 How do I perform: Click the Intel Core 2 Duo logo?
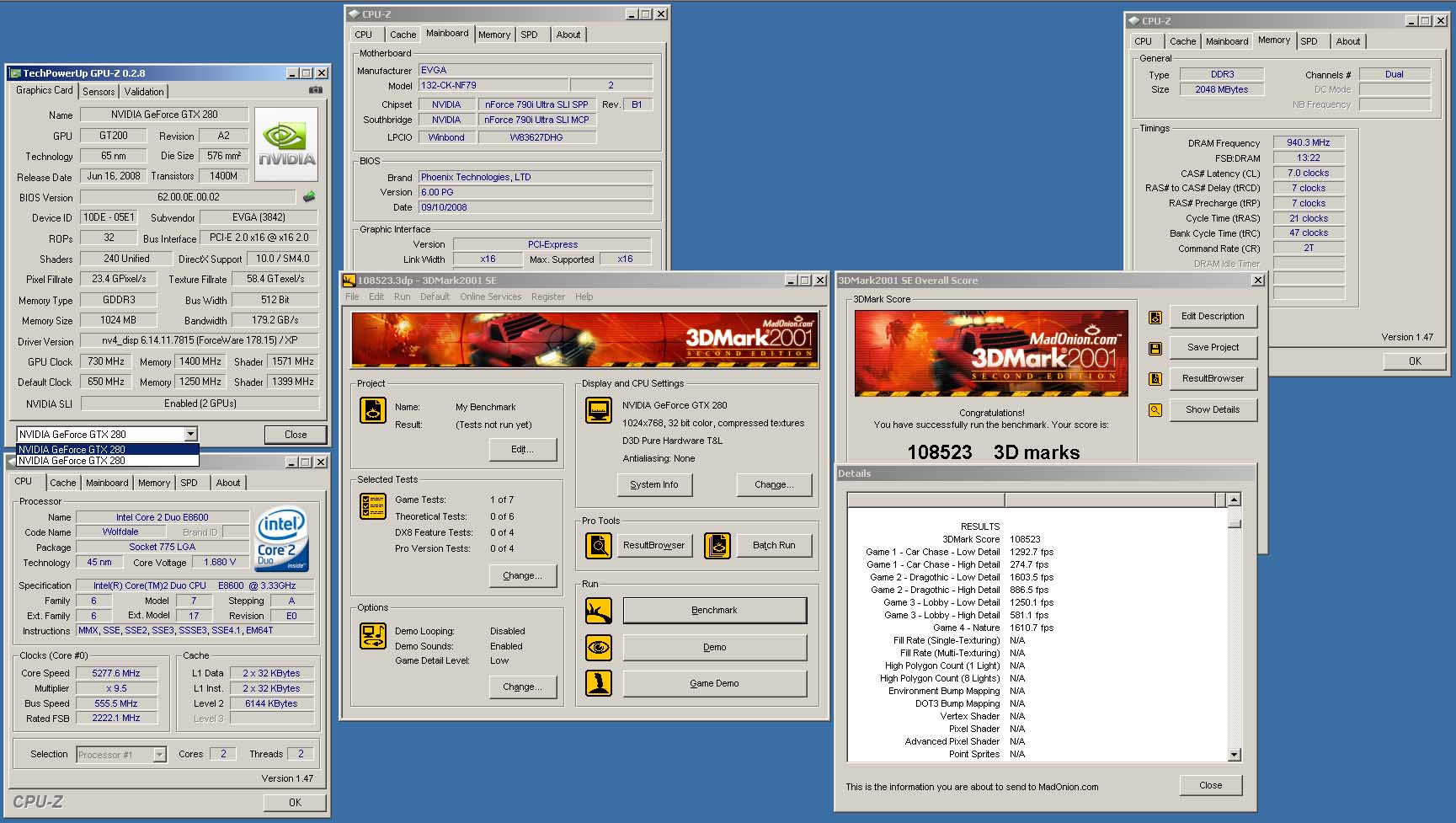(281, 538)
